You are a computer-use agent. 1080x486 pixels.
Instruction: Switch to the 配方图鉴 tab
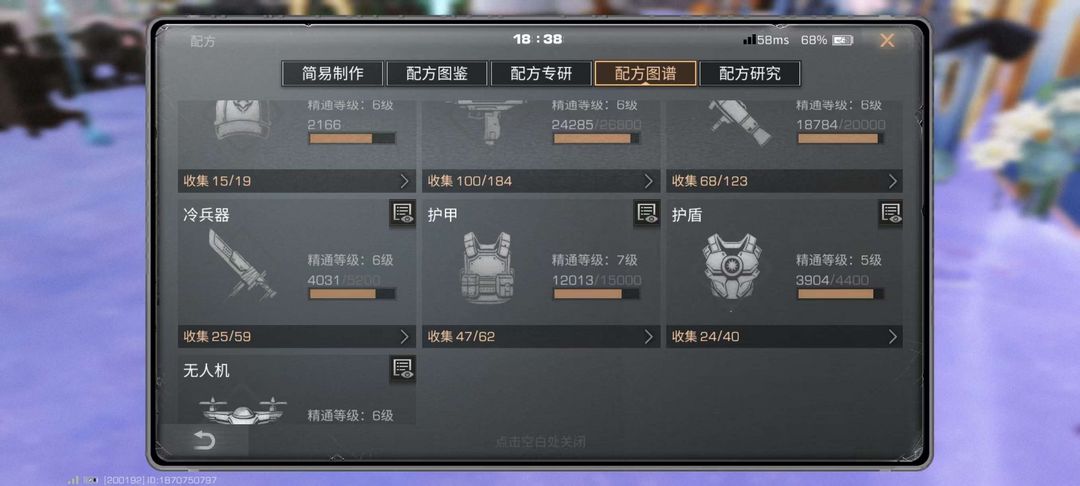click(437, 74)
